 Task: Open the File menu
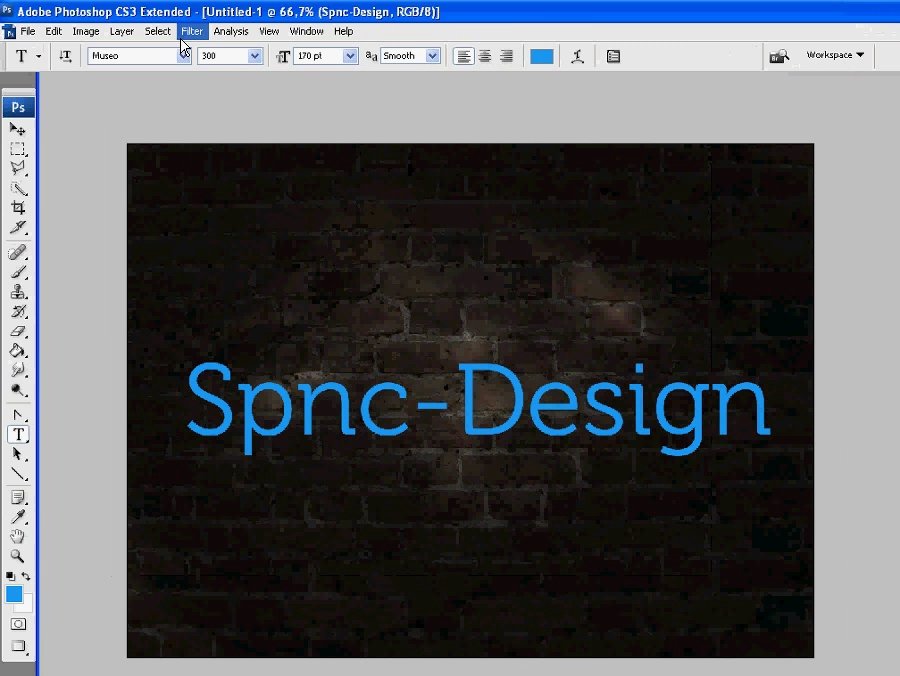tap(28, 32)
